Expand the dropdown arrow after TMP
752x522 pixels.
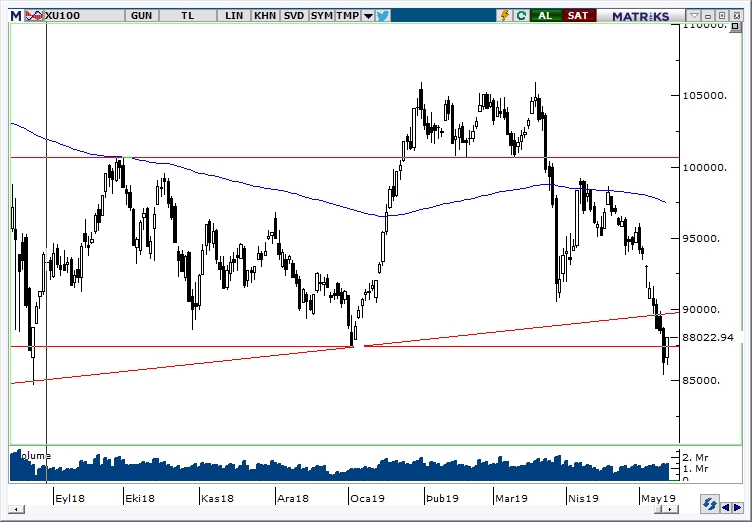(368, 16)
